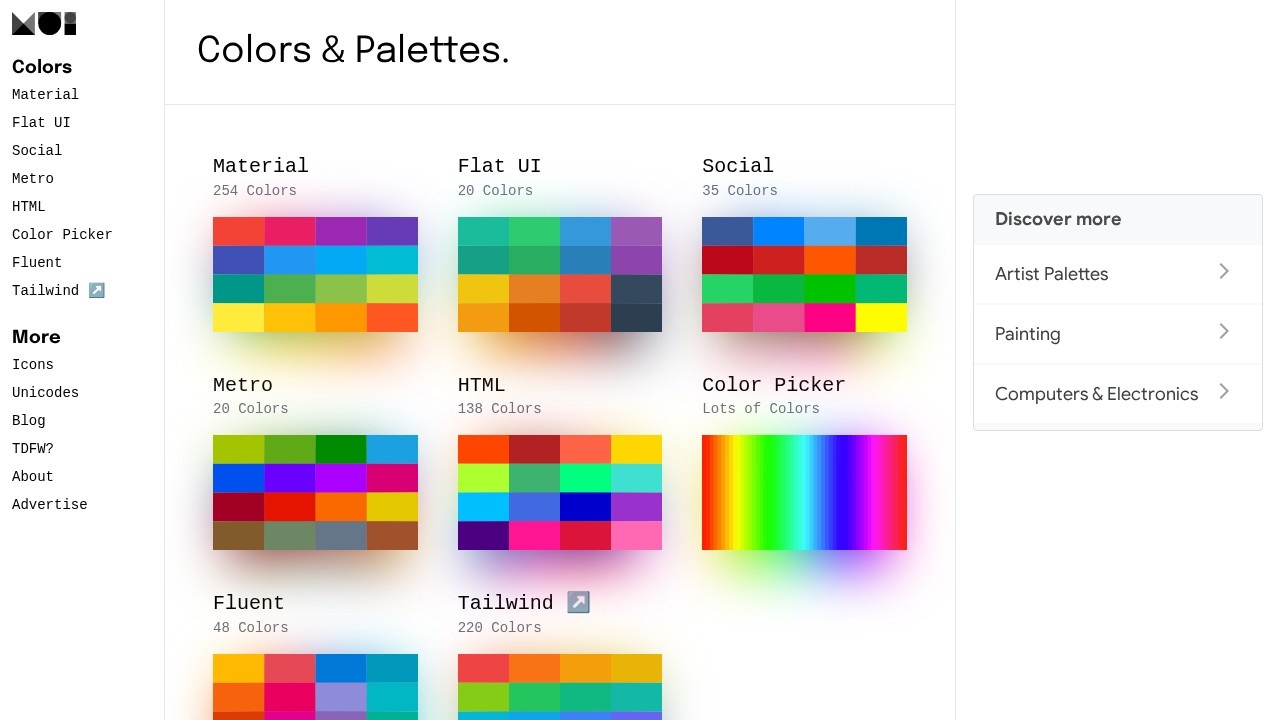Expand the Painting category chevron

(1224, 331)
